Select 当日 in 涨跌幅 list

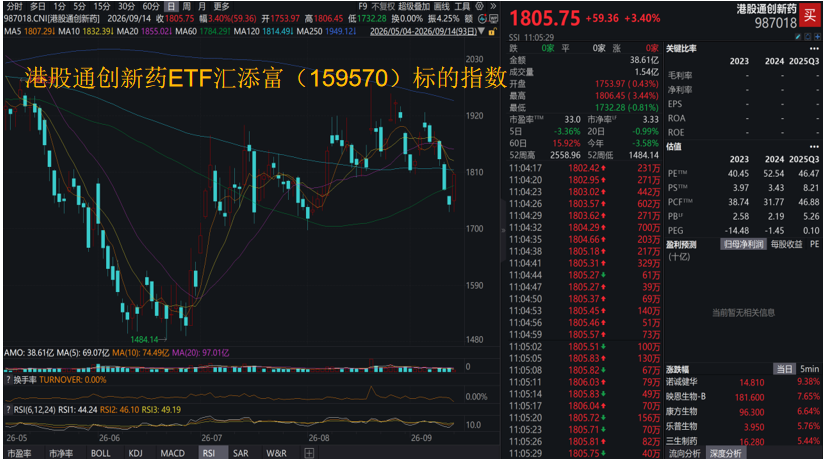click(x=784, y=369)
